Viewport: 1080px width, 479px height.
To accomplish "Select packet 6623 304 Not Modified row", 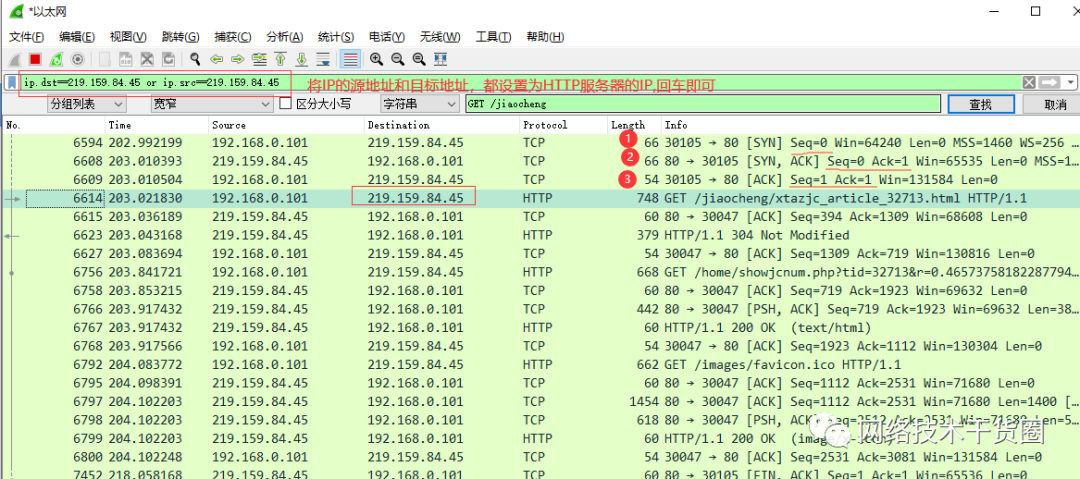I will pyautogui.click(x=540, y=235).
